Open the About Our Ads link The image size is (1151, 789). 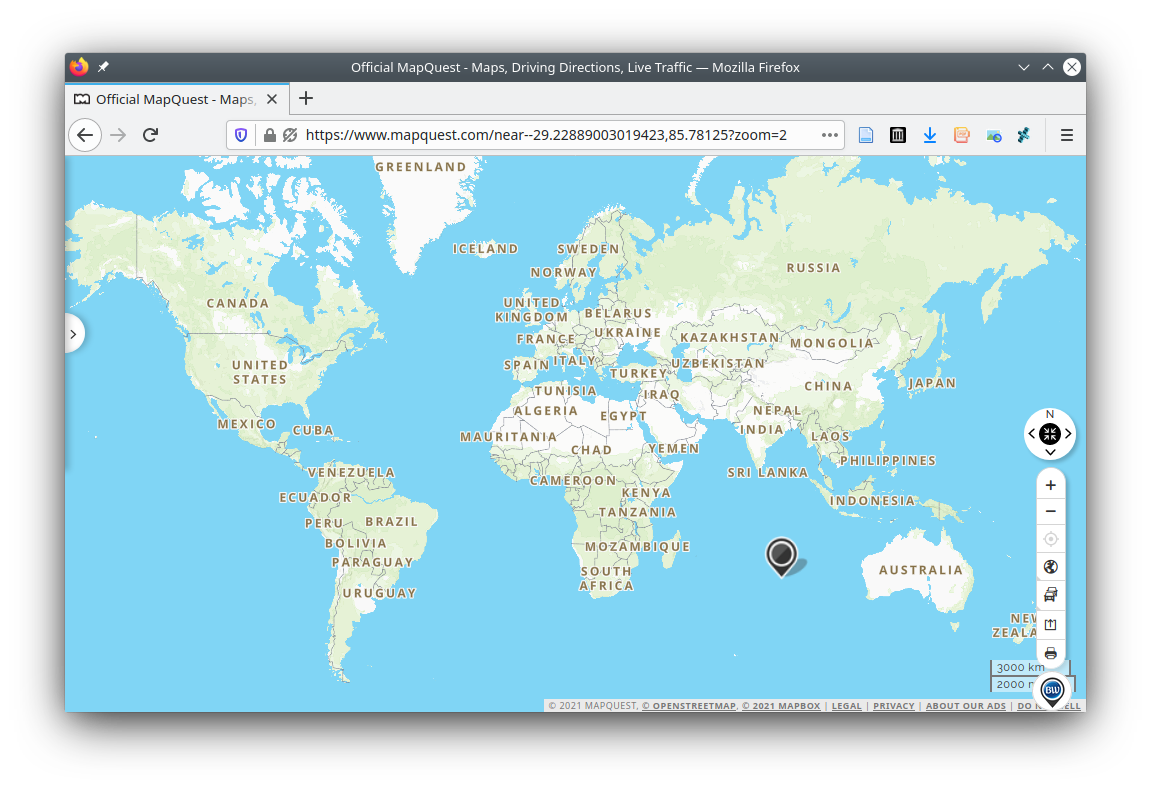click(965, 706)
